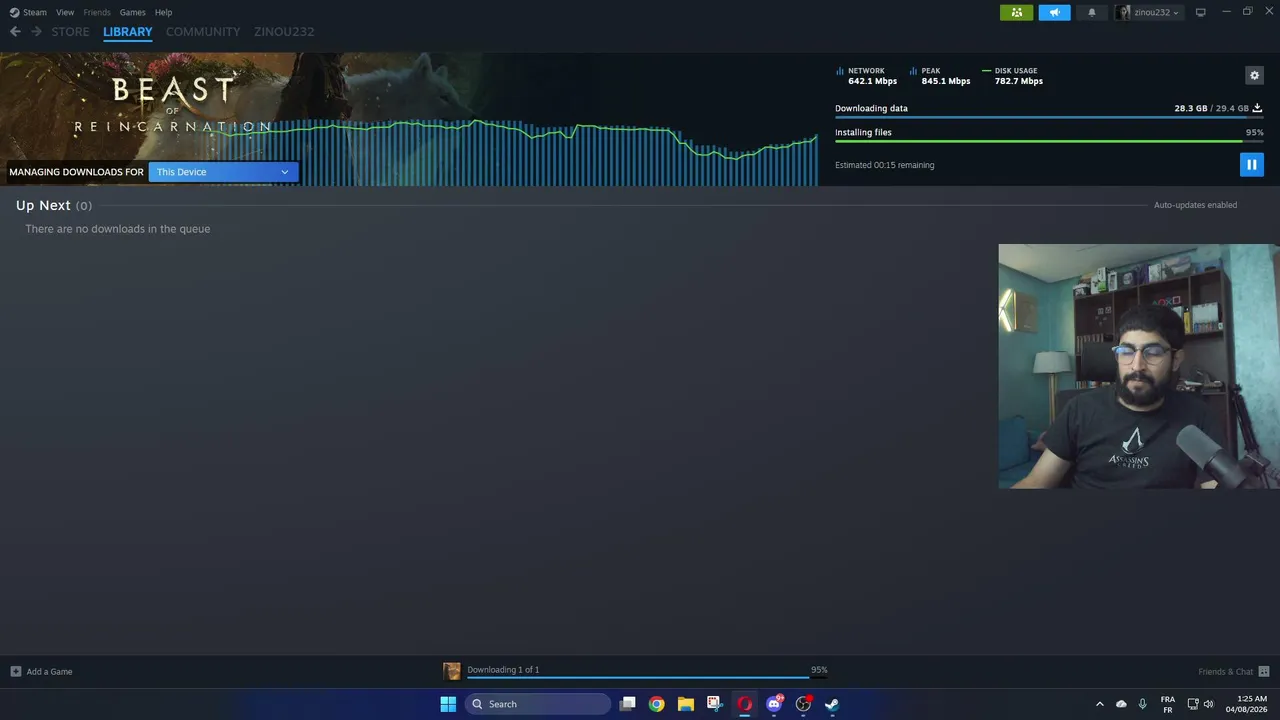The width and height of the screenshot is (1280, 720).
Task: Open download settings gear
Action: pyautogui.click(x=1254, y=75)
